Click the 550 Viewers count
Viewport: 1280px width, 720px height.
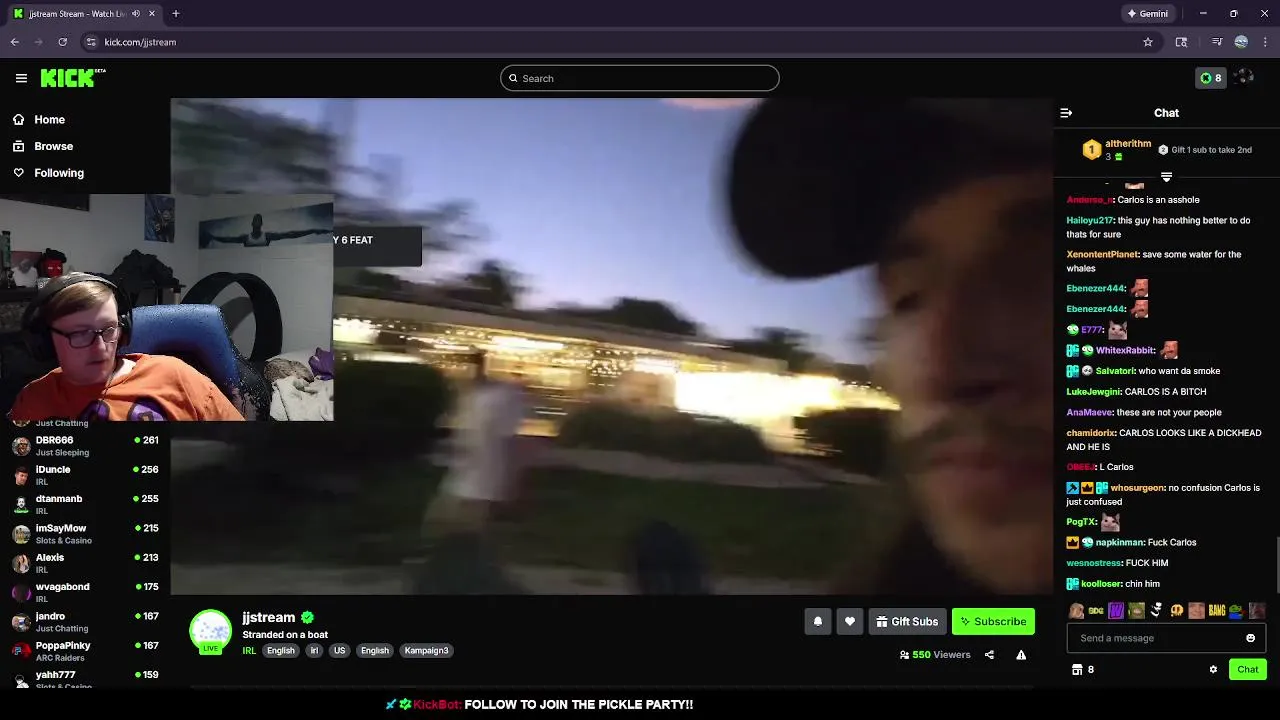pos(935,655)
